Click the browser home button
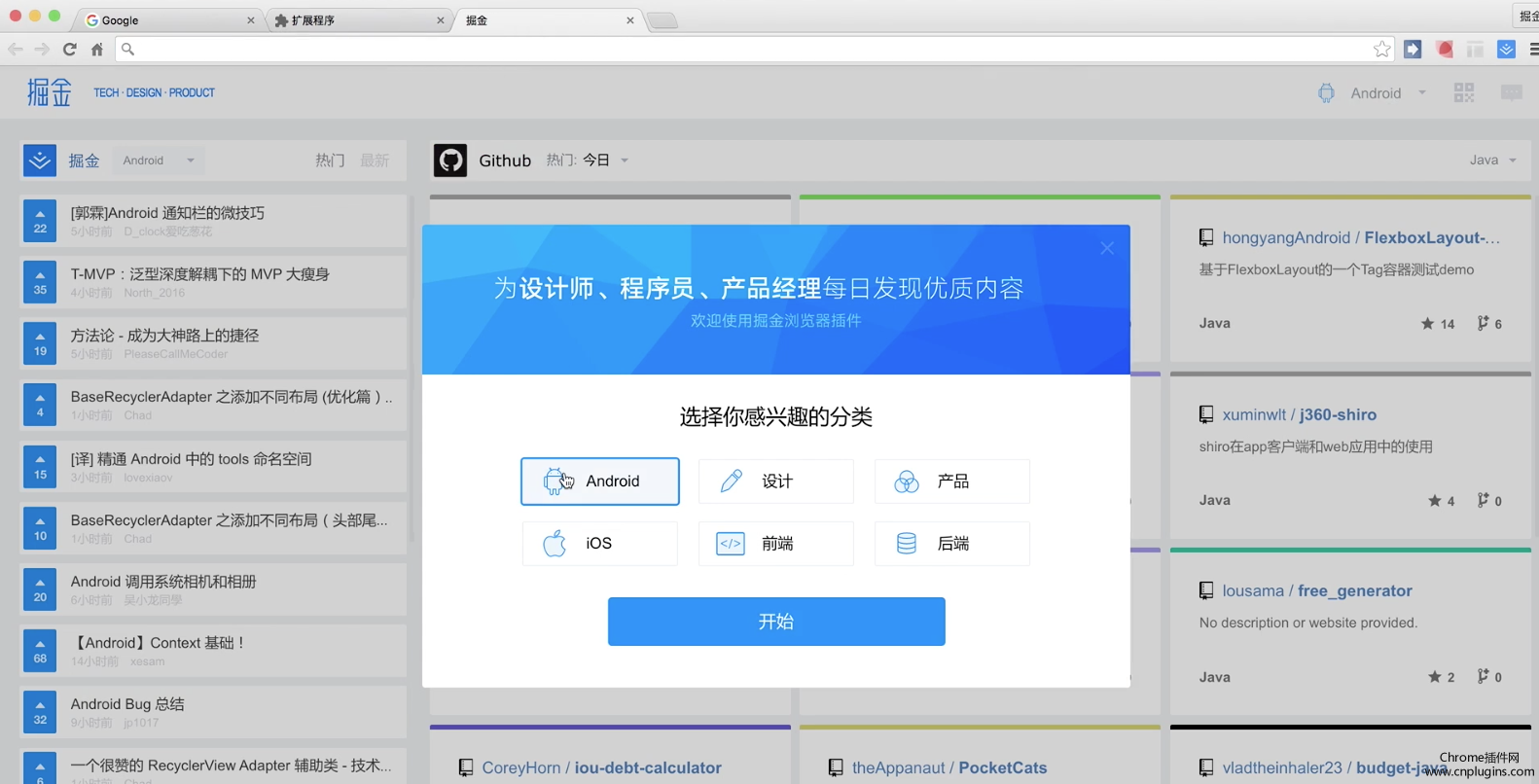This screenshot has height=784, width=1539. tap(96, 50)
